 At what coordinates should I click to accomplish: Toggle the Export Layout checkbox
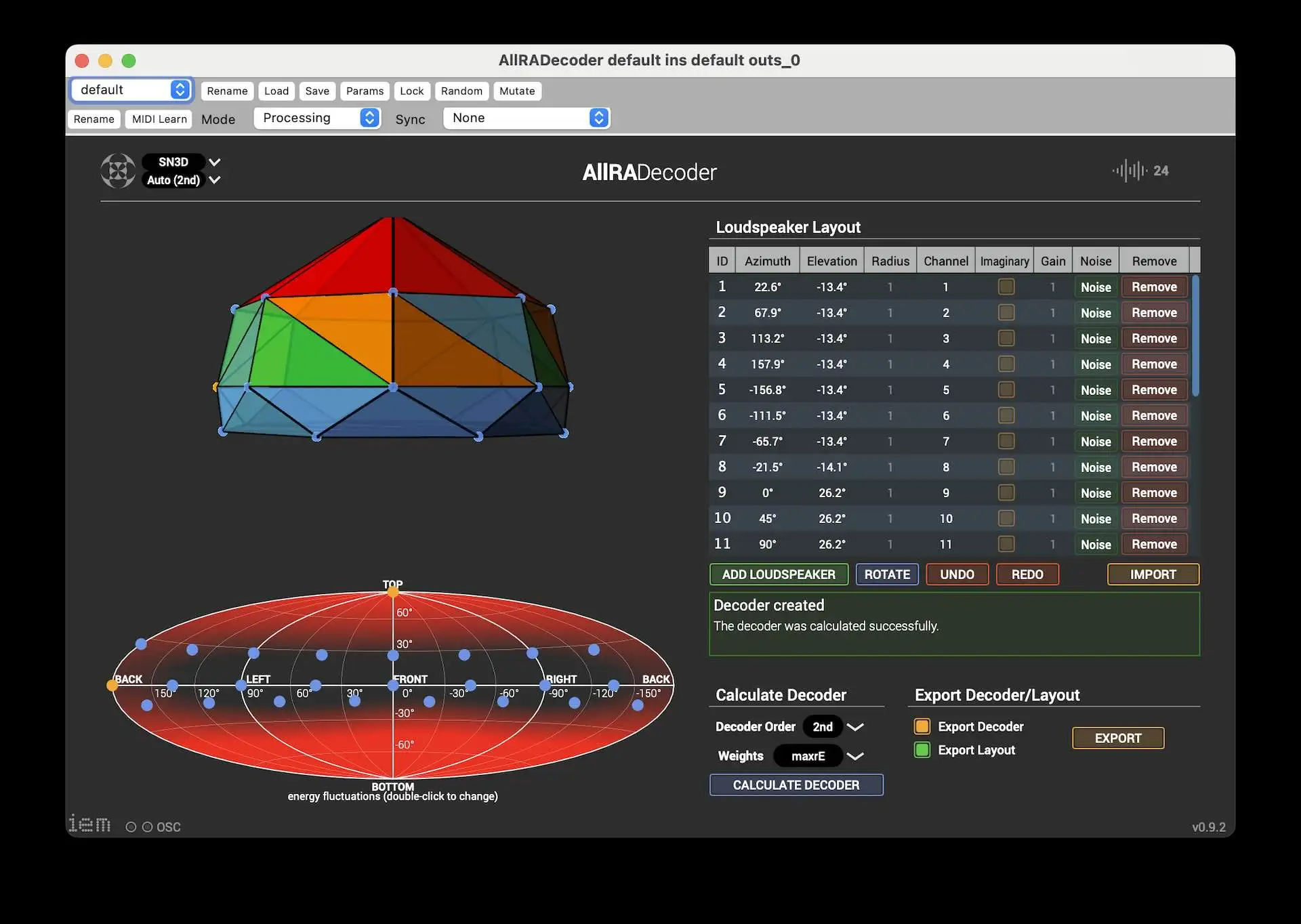pyautogui.click(x=922, y=749)
